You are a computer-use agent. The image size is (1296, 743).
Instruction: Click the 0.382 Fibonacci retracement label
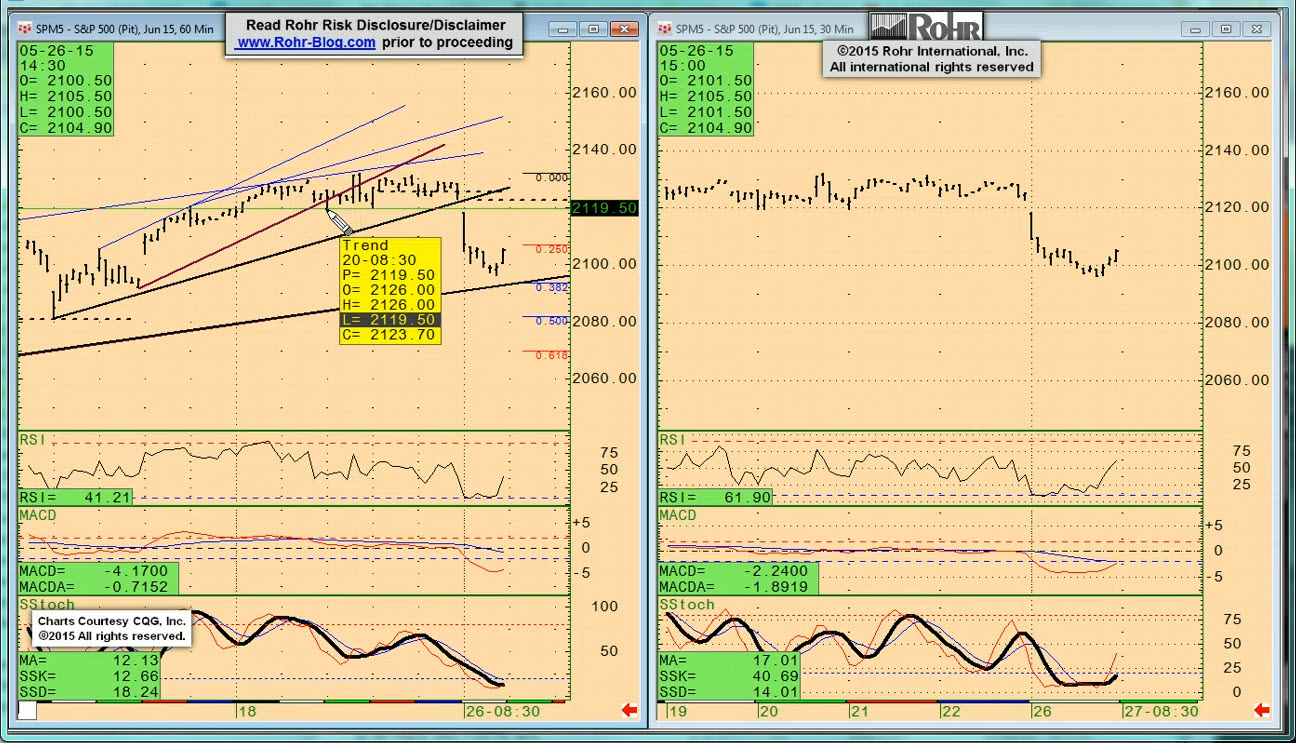click(x=552, y=287)
